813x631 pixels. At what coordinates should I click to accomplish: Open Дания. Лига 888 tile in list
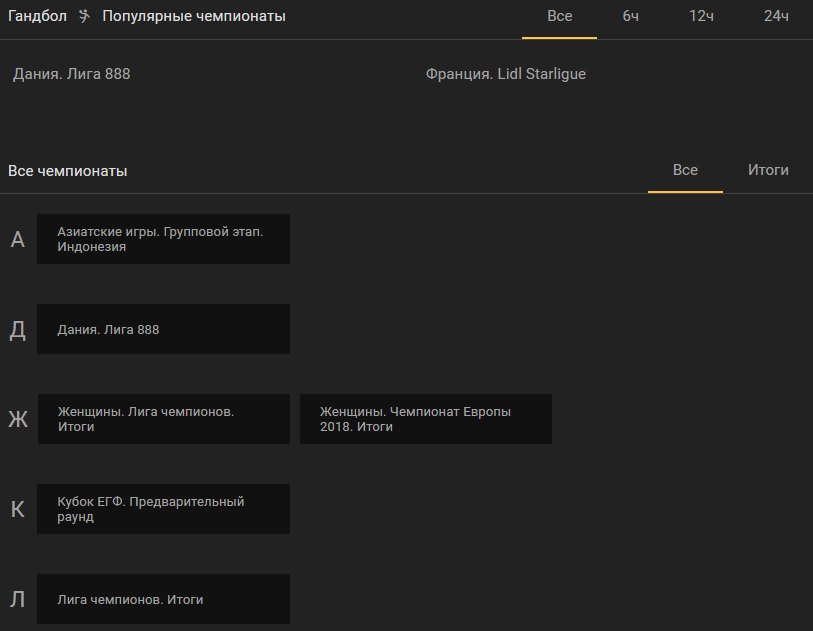(163, 329)
